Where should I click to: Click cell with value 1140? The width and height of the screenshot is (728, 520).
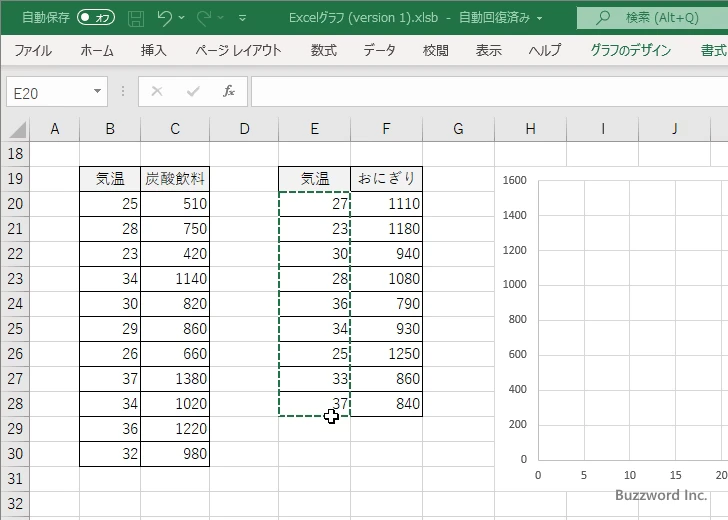175,279
